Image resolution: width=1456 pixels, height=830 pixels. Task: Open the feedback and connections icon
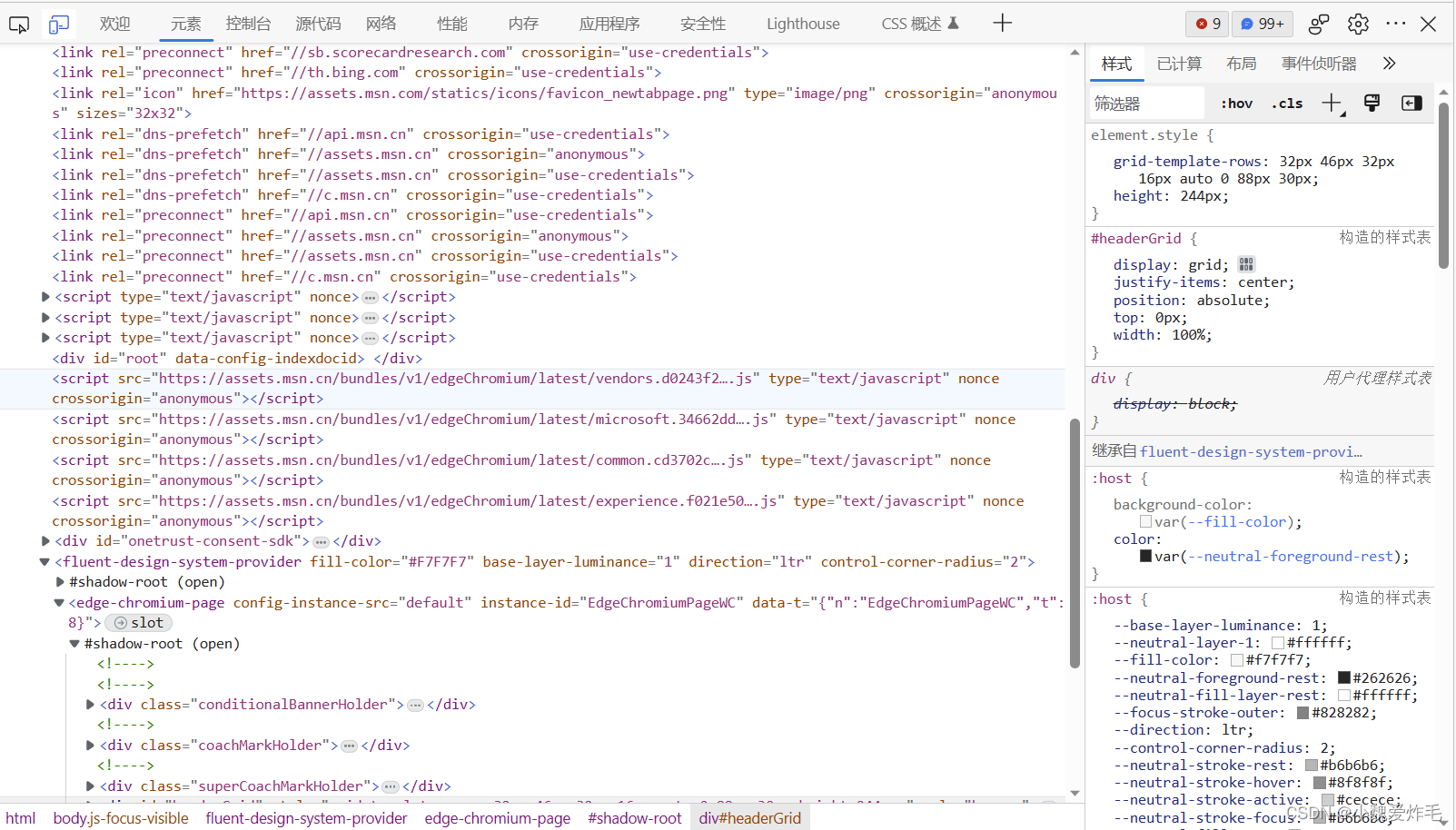click(x=1319, y=25)
